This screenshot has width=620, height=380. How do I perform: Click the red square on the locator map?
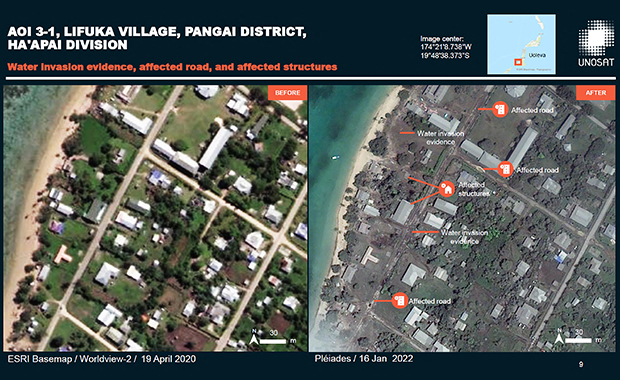point(518,62)
